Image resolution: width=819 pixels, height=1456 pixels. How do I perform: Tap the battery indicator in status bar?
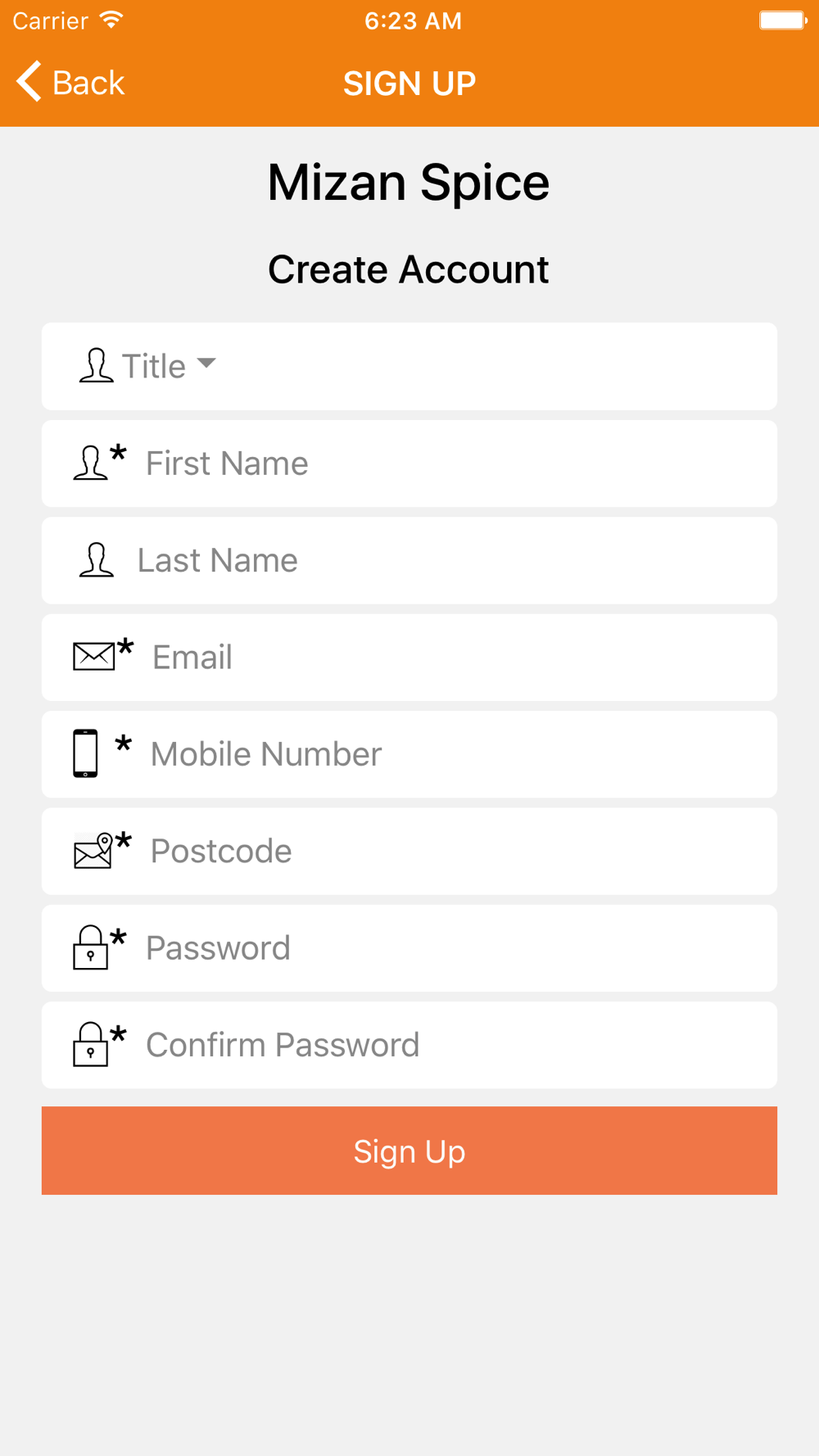click(783, 20)
